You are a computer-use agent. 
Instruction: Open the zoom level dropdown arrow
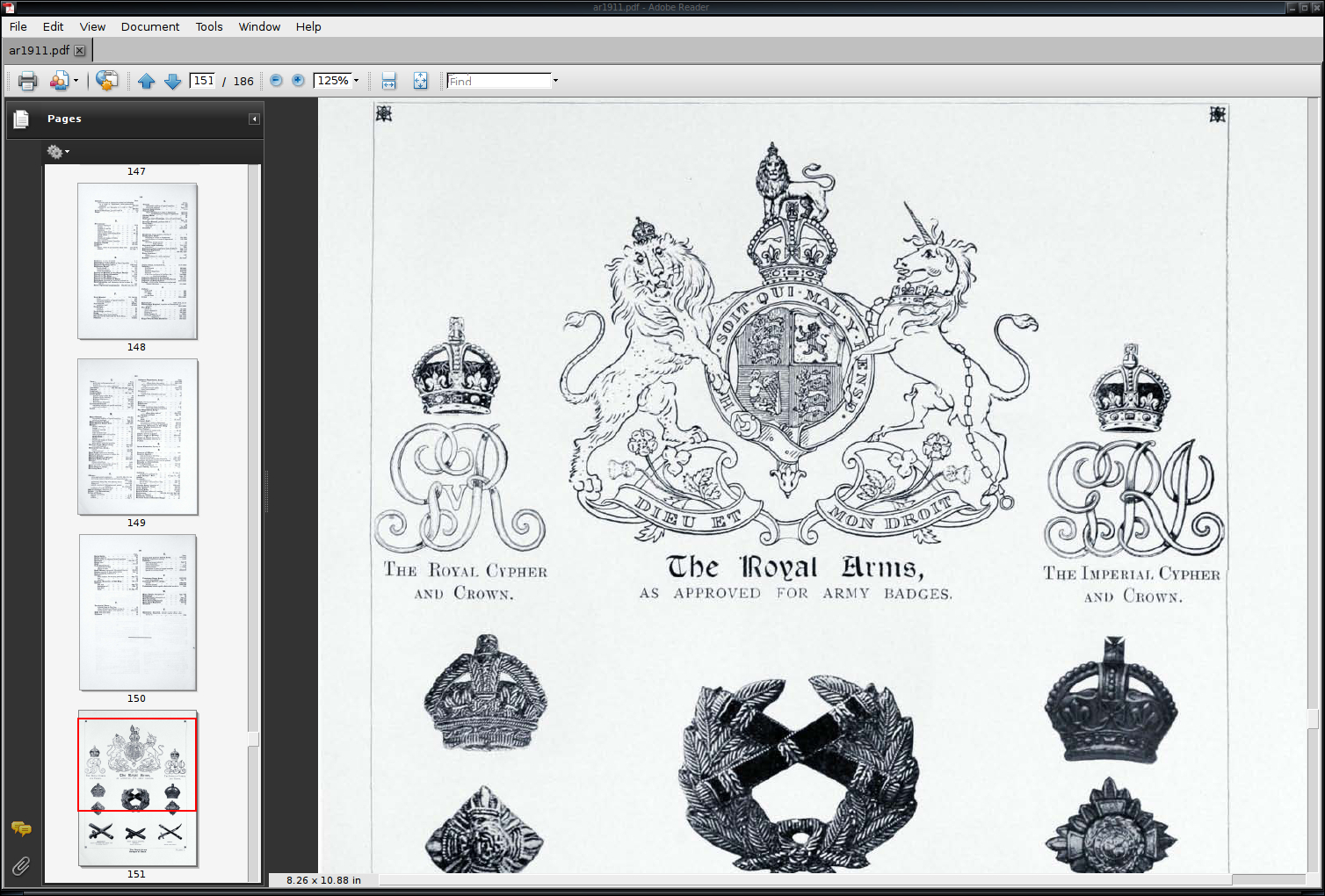[x=357, y=81]
